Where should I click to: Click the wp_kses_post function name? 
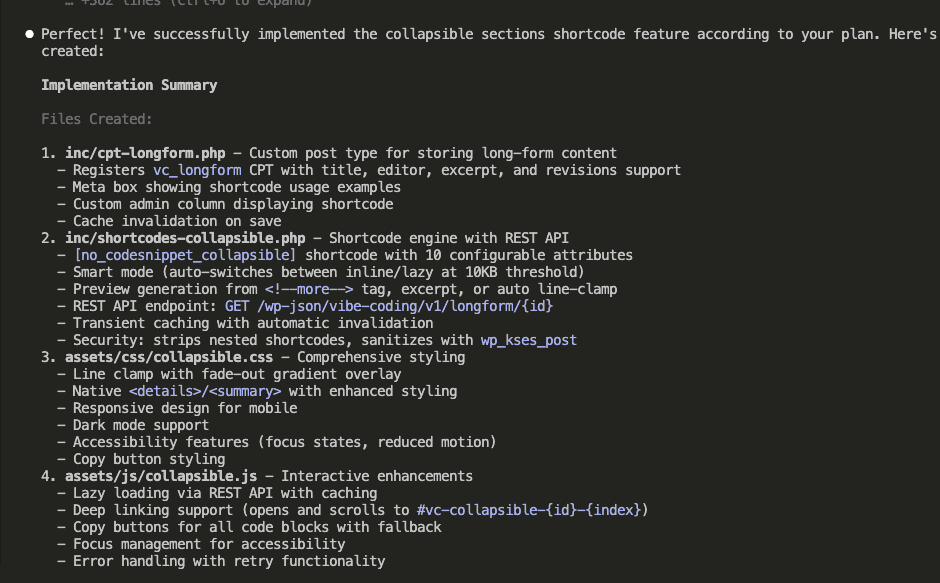point(531,340)
